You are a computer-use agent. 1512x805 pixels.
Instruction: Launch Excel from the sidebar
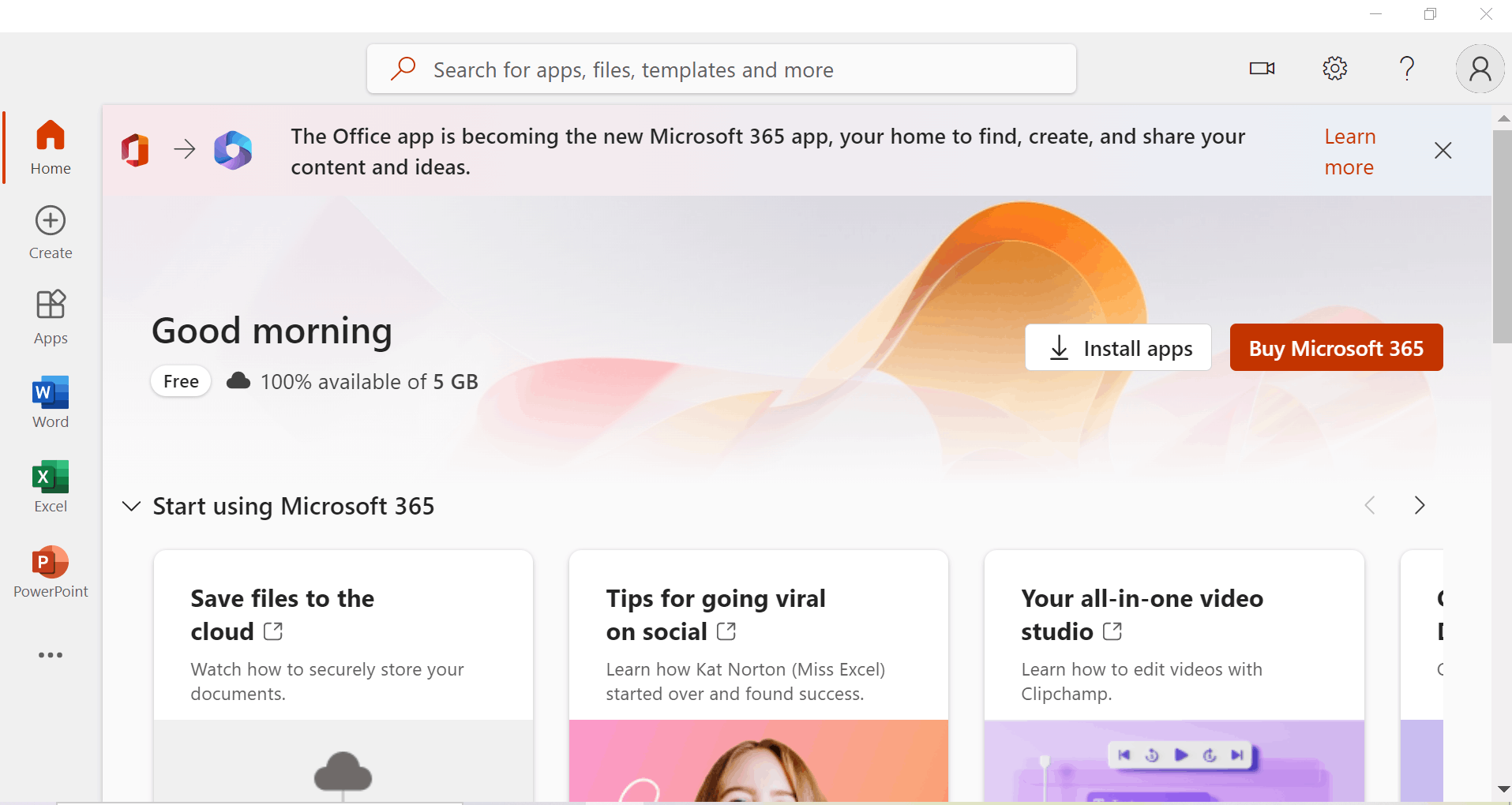click(x=51, y=487)
